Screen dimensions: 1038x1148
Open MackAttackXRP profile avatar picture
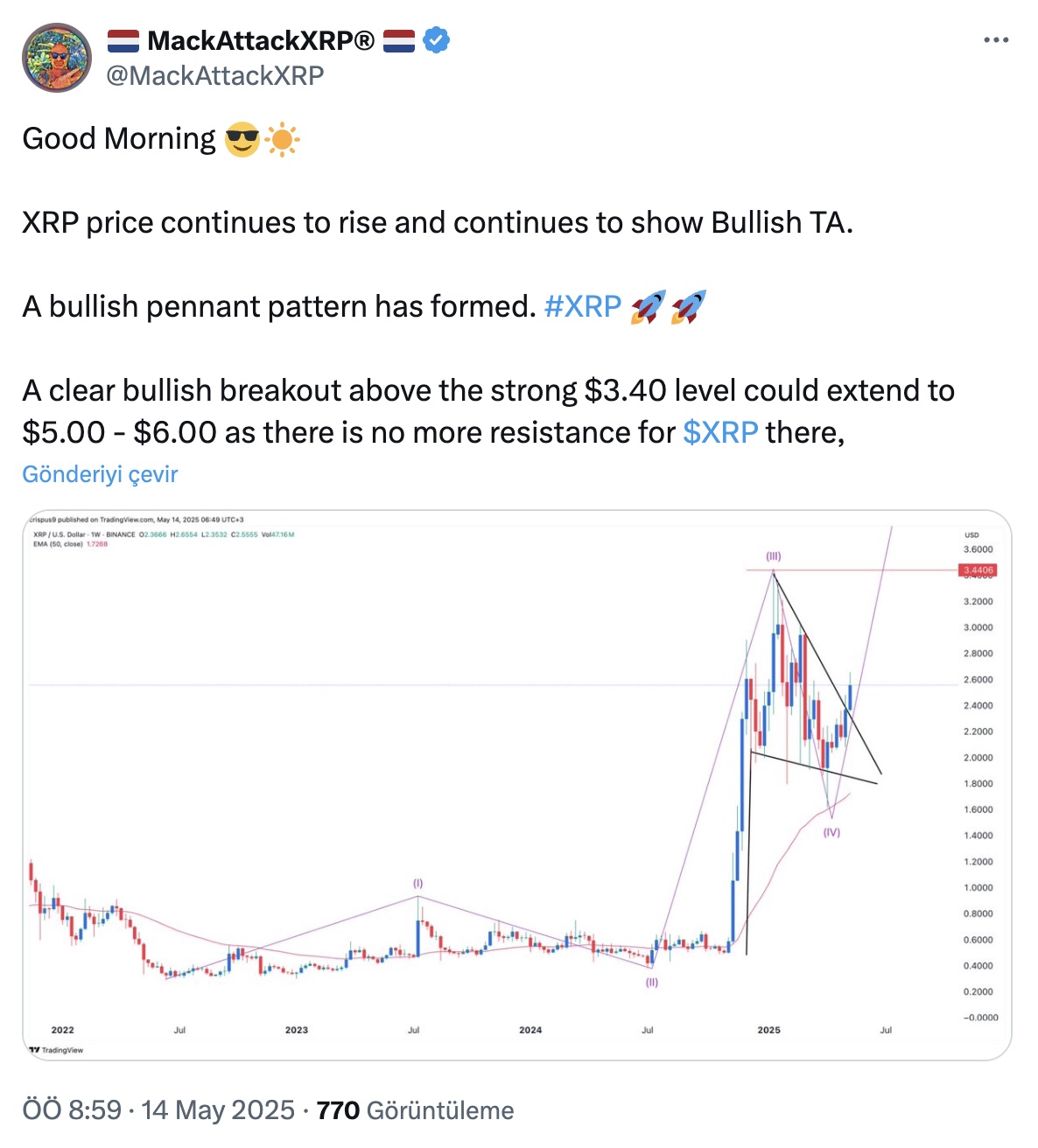(57, 58)
